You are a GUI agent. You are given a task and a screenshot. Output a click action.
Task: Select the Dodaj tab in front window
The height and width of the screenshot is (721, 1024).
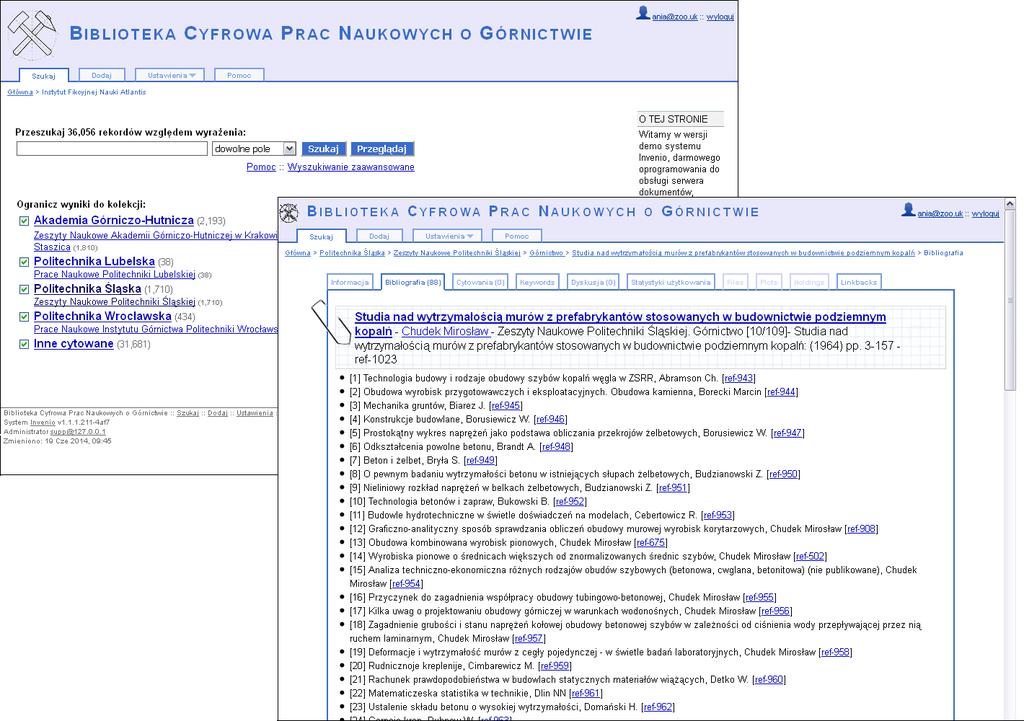tap(379, 236)
